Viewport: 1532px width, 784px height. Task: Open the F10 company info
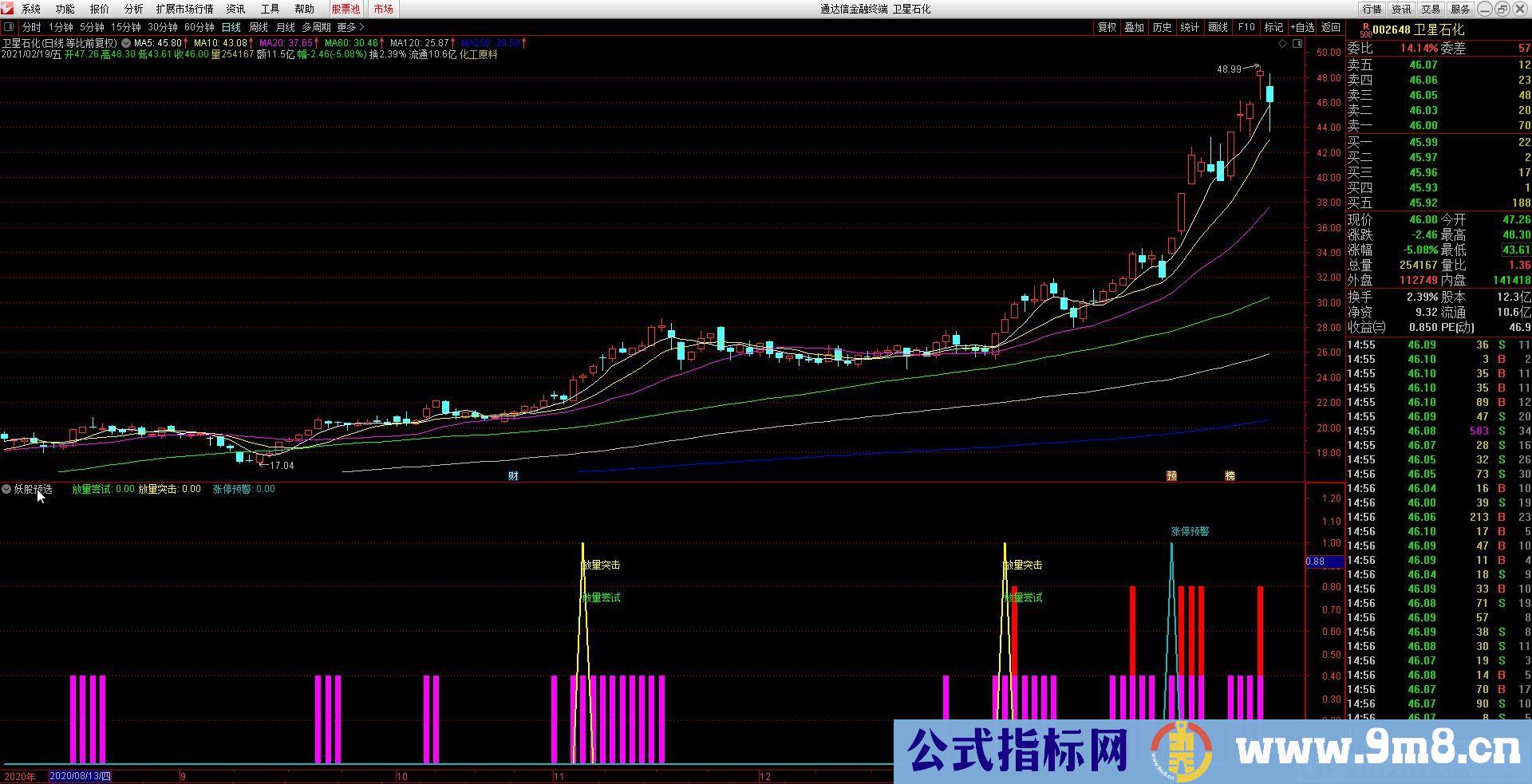click(x=1246, y=27)
